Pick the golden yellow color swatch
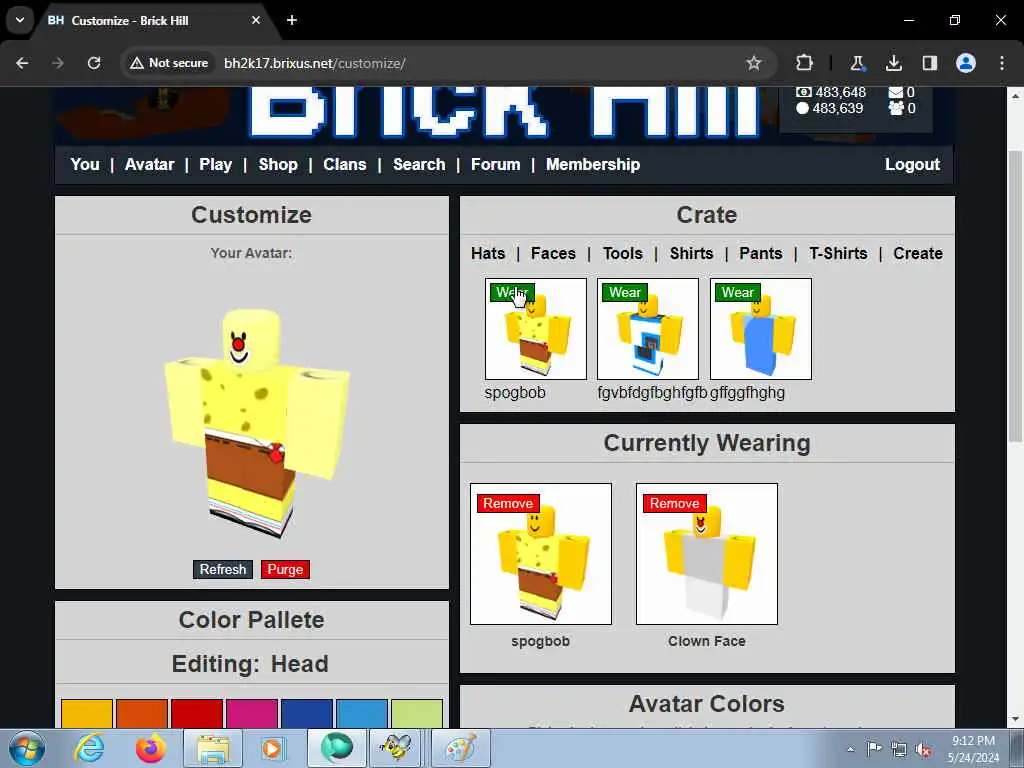 pyautogui.click(x=87, y=713)
